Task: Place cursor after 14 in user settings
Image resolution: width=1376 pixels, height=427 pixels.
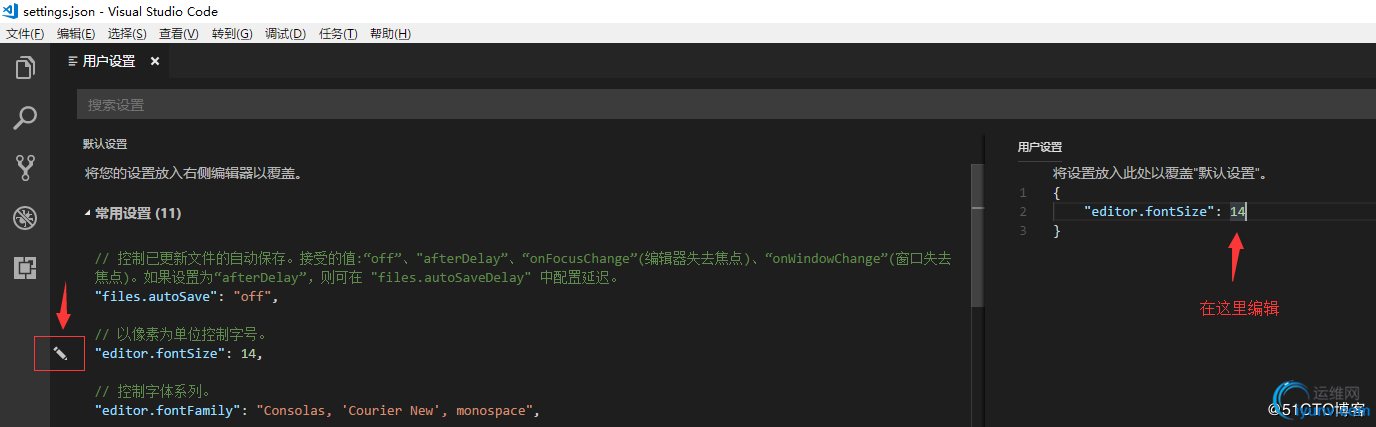Action: 1247,212
